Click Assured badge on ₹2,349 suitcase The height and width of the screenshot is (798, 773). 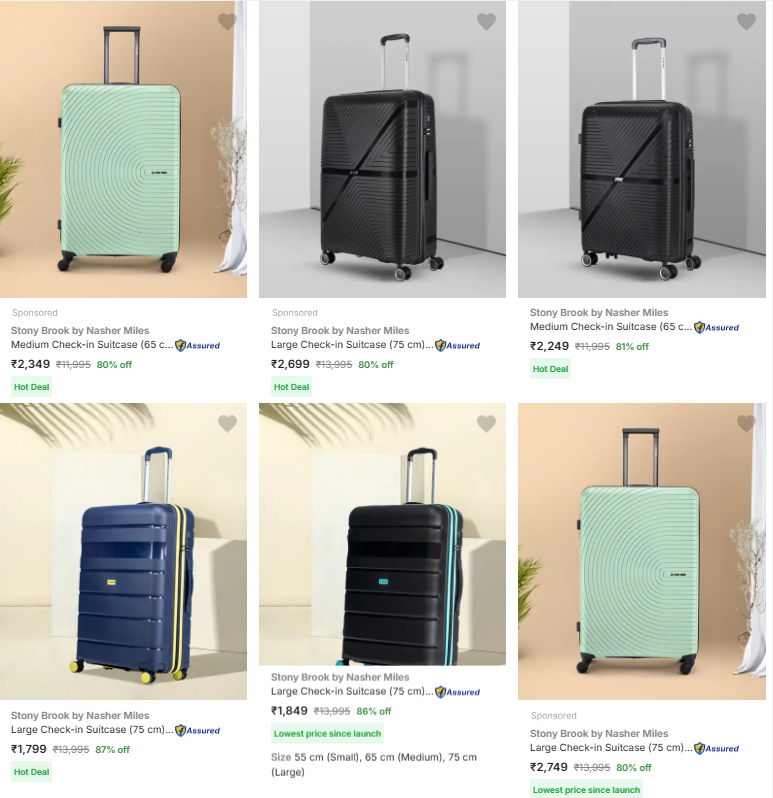pyautogui.click(x=198, y=345)
